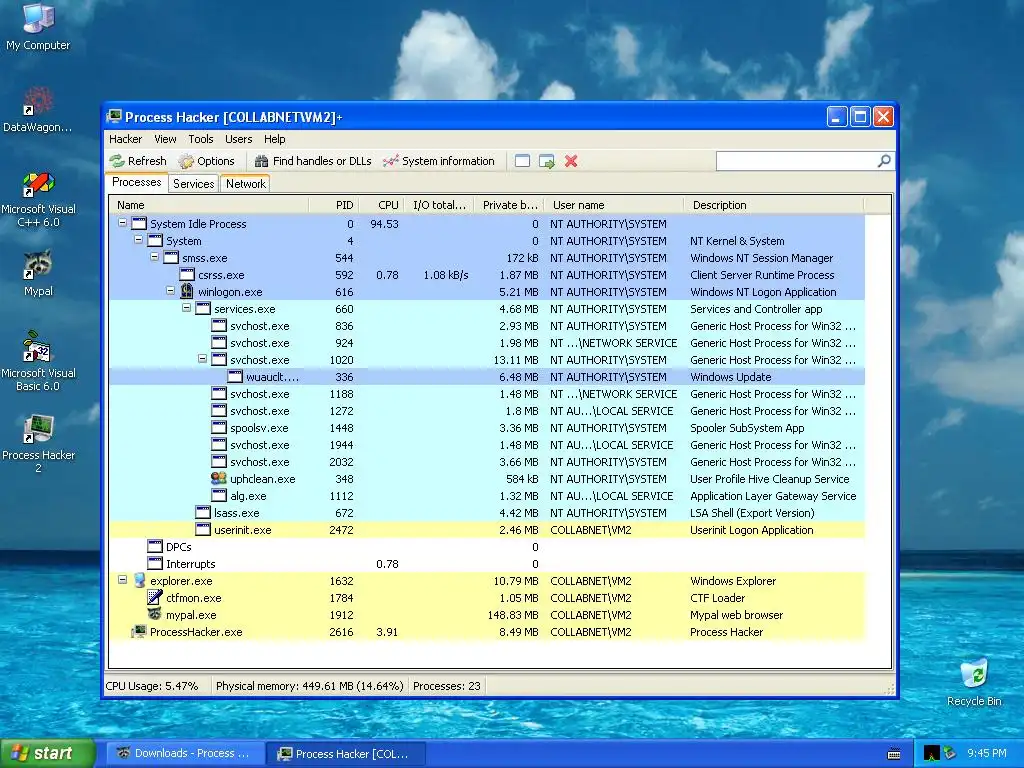
Task: Click the explorer.exe process icon
Action: (x=139, y=580)
